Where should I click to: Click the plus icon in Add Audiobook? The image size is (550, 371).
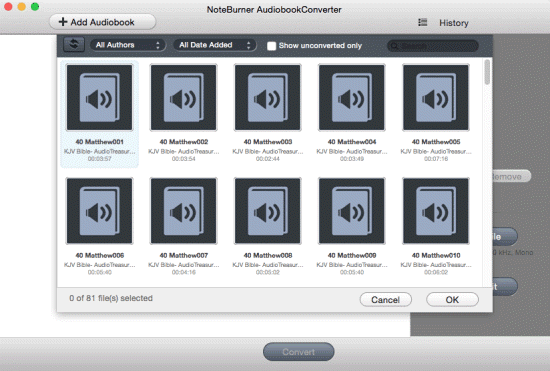click(x=63, y=22)
